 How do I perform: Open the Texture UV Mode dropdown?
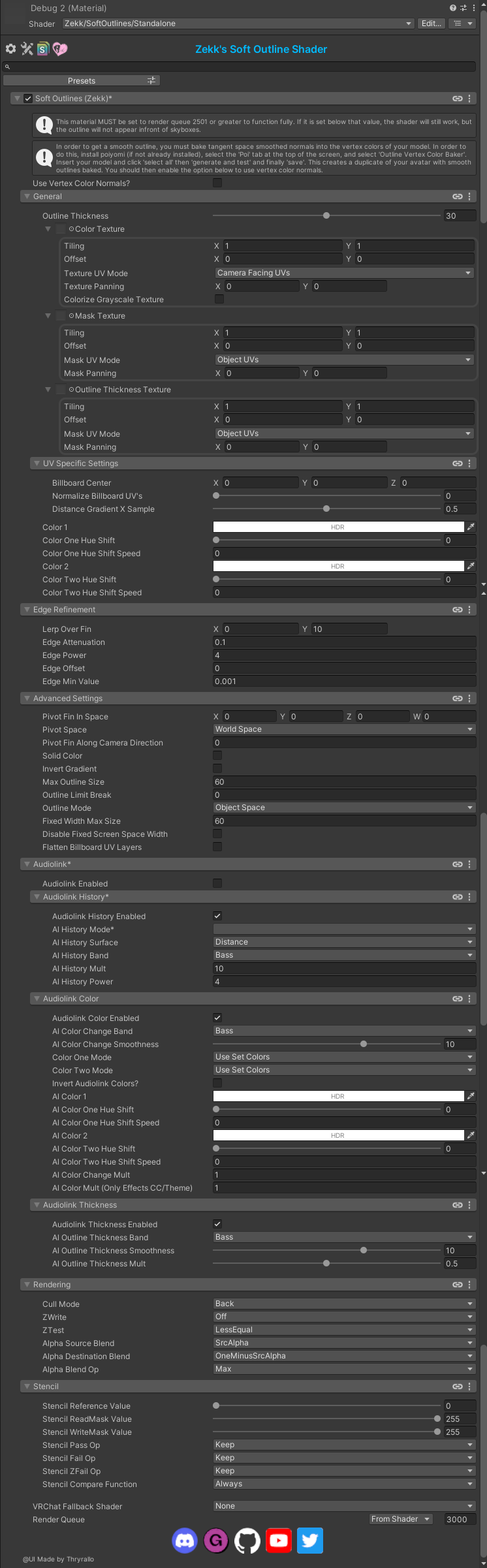tap(345, 273)
